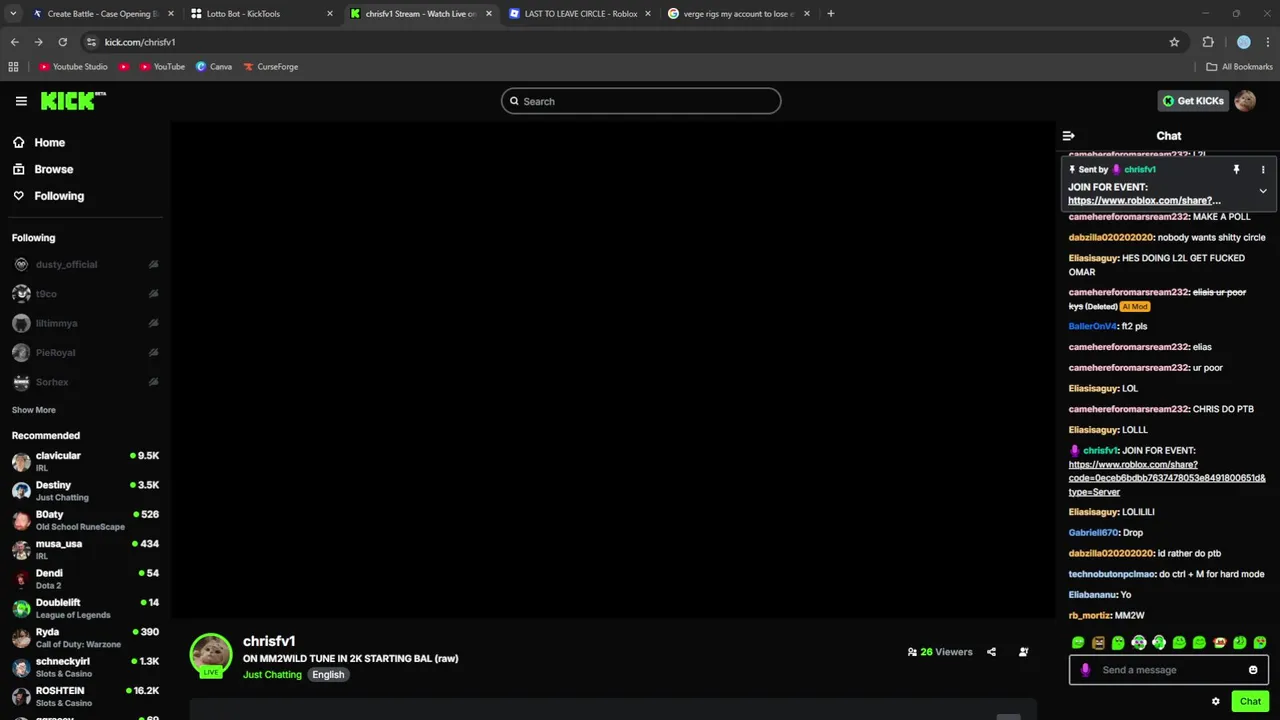This screenshot has height=720, width=1280.
Task: Switch to Lotto Bot - KickTools tab
Action: 261,14
